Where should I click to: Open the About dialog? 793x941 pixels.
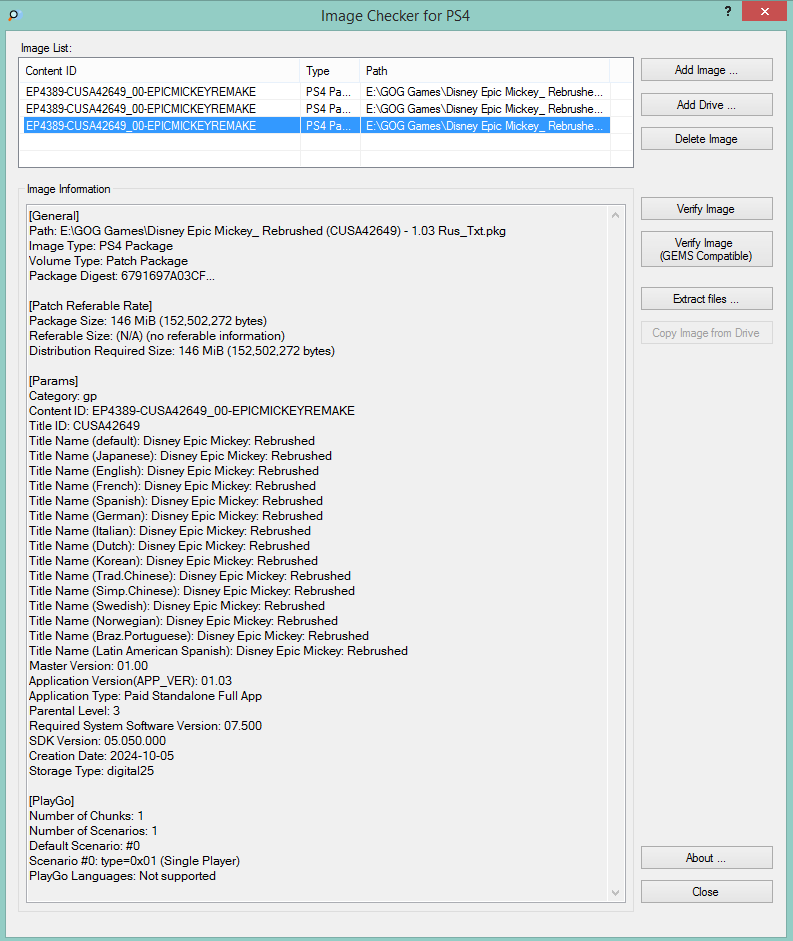coord(707,858)
